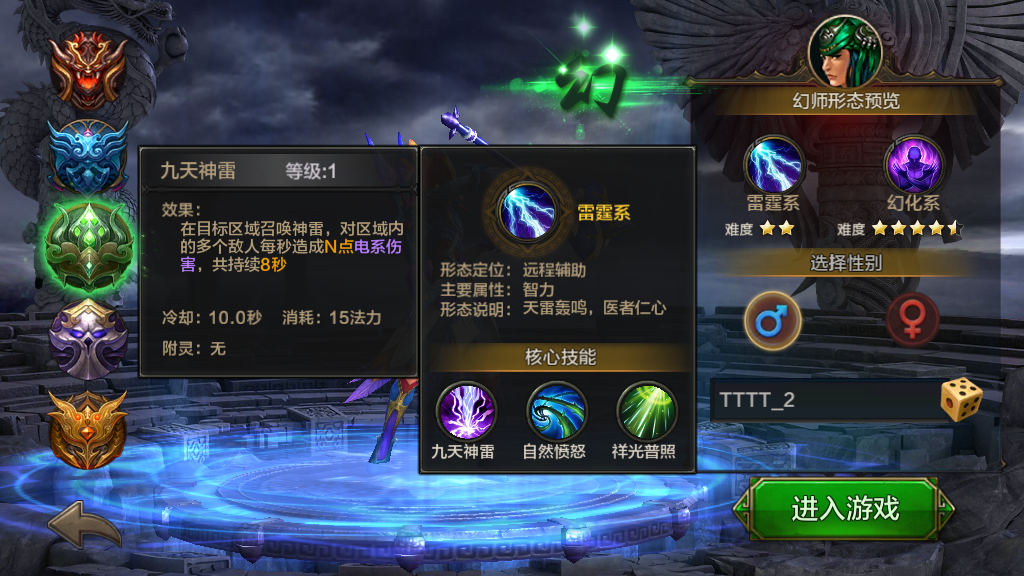Screen dimensions: 1024x576
Task: Select the glowing green mask class icon
Action: click(x=89, y=247)
